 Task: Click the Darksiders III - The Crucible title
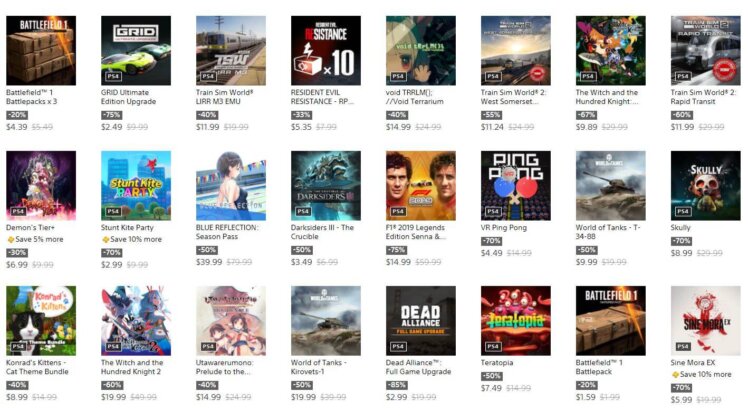click(322, 232)
